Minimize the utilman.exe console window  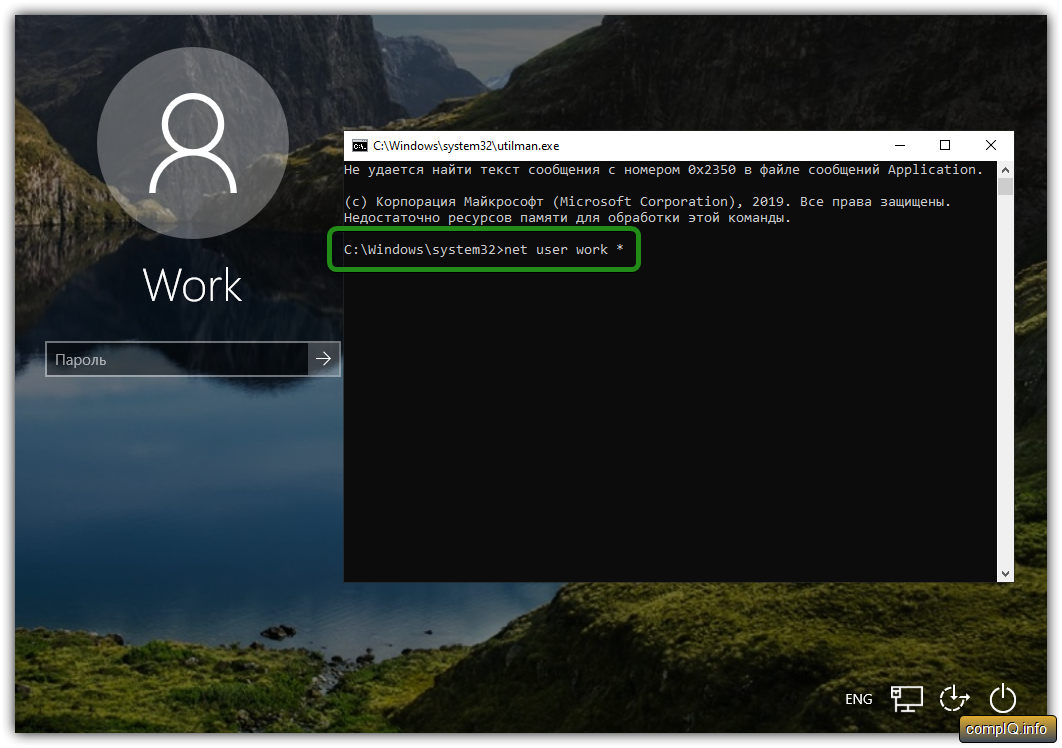[x=898, y=146]
